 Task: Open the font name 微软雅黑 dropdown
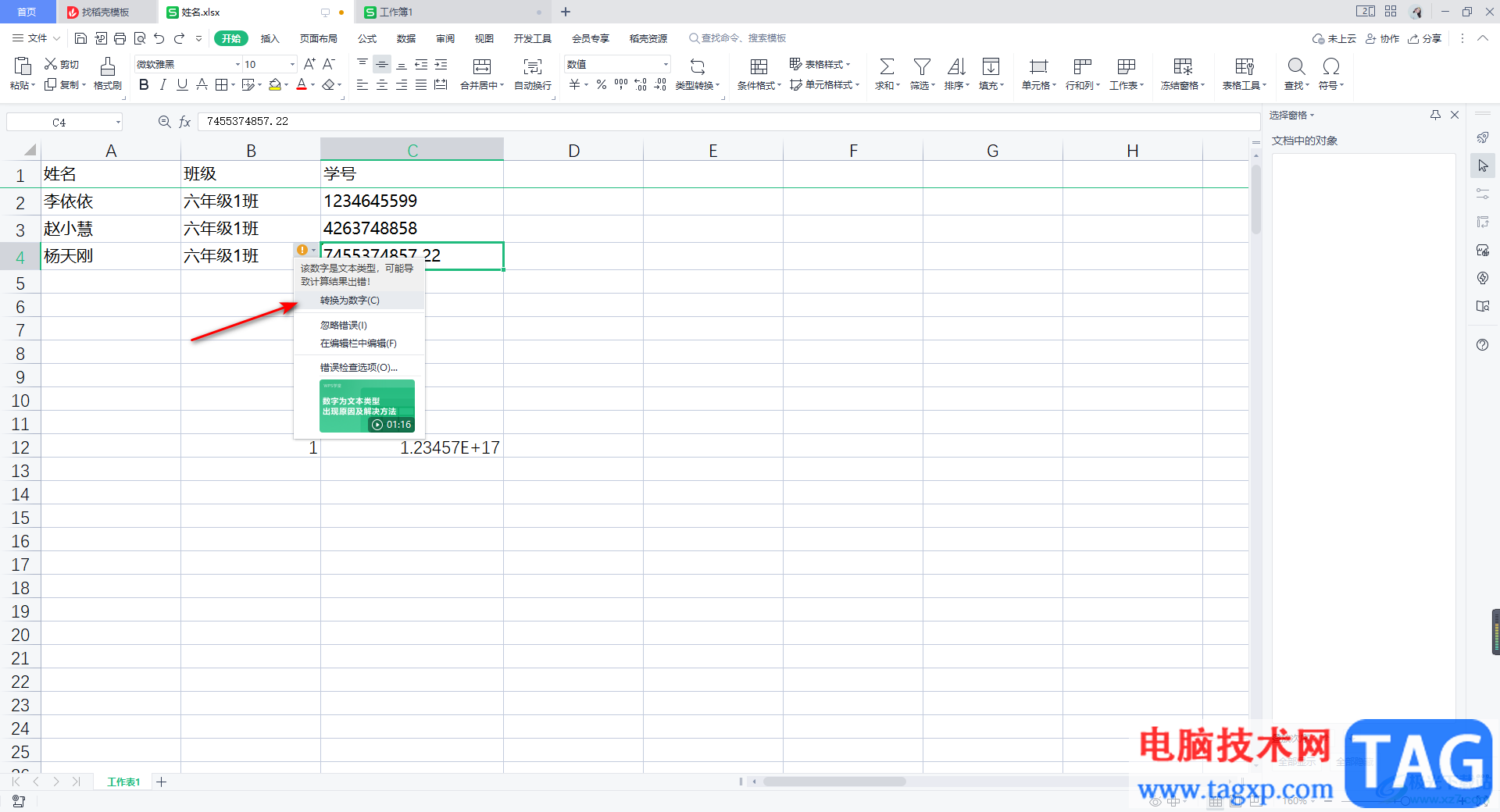237,64
